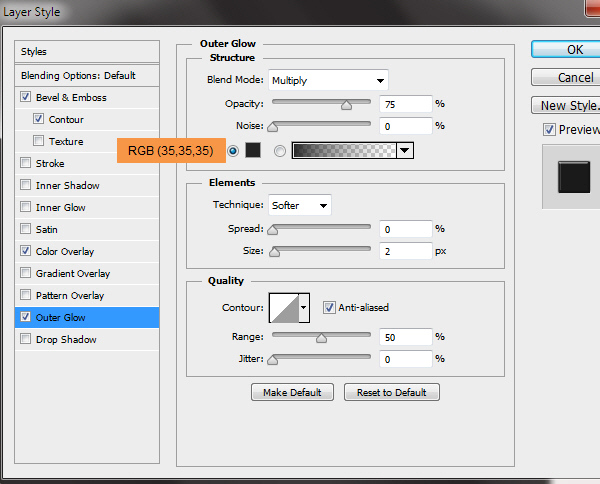The image size is (600, 484).
Task: Uncheck the Preview checkbox
Action: coord(549,129)
